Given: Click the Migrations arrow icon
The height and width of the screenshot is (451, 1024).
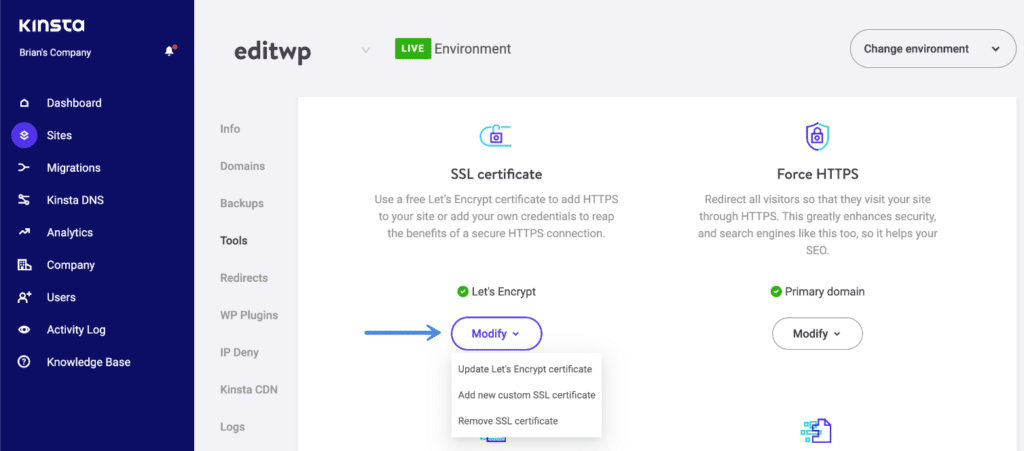Looking at the screenshot, I should pyautogui.click(x=24, y=168).
